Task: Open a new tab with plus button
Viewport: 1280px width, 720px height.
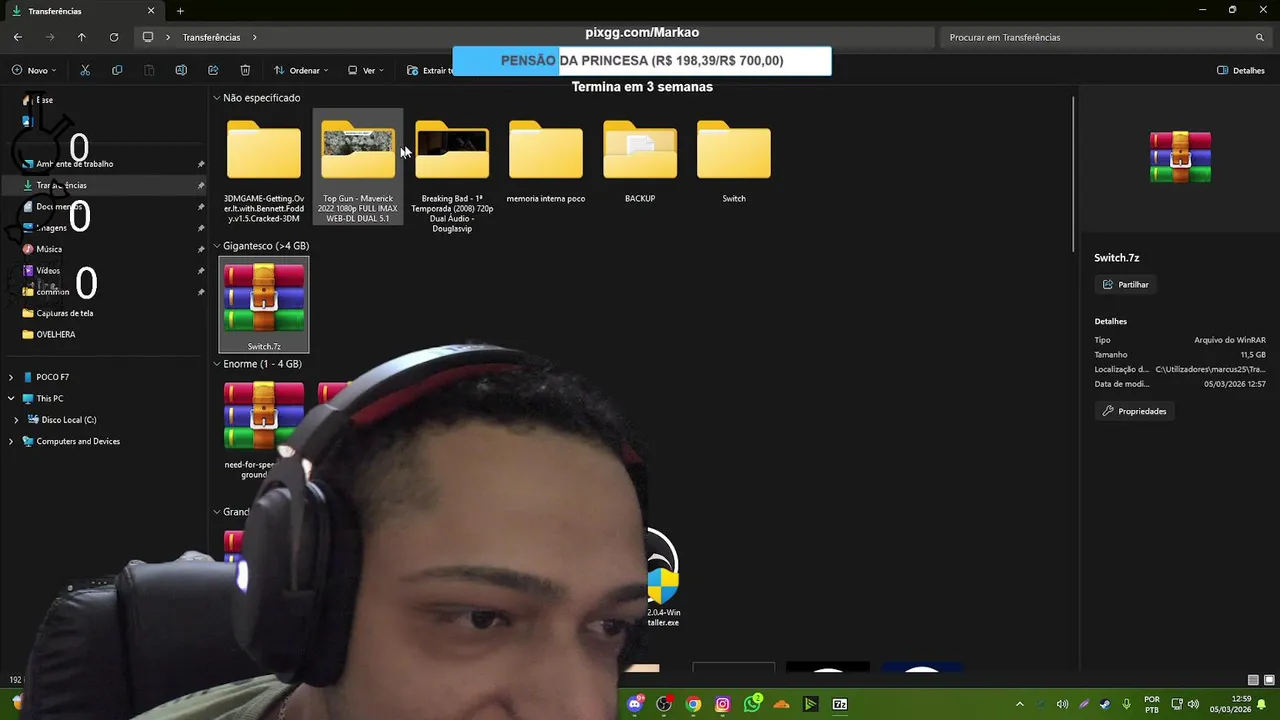Action: coord(180,11)
